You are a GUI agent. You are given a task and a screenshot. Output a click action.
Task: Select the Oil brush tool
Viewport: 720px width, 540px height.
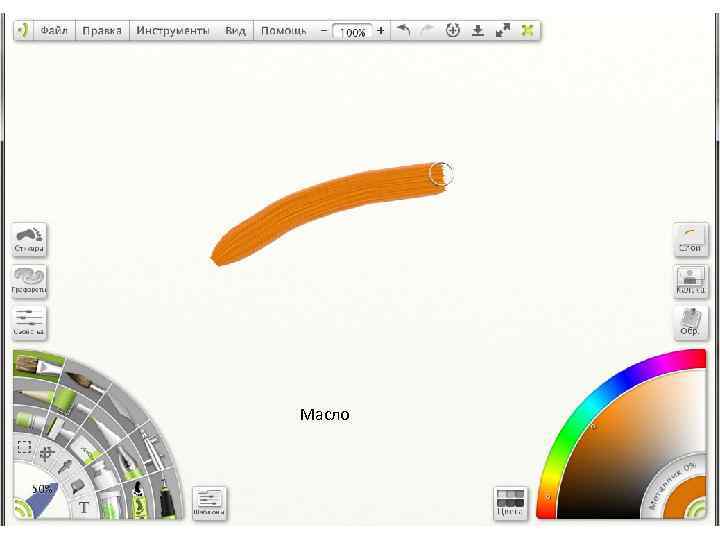tap(37, 366)
